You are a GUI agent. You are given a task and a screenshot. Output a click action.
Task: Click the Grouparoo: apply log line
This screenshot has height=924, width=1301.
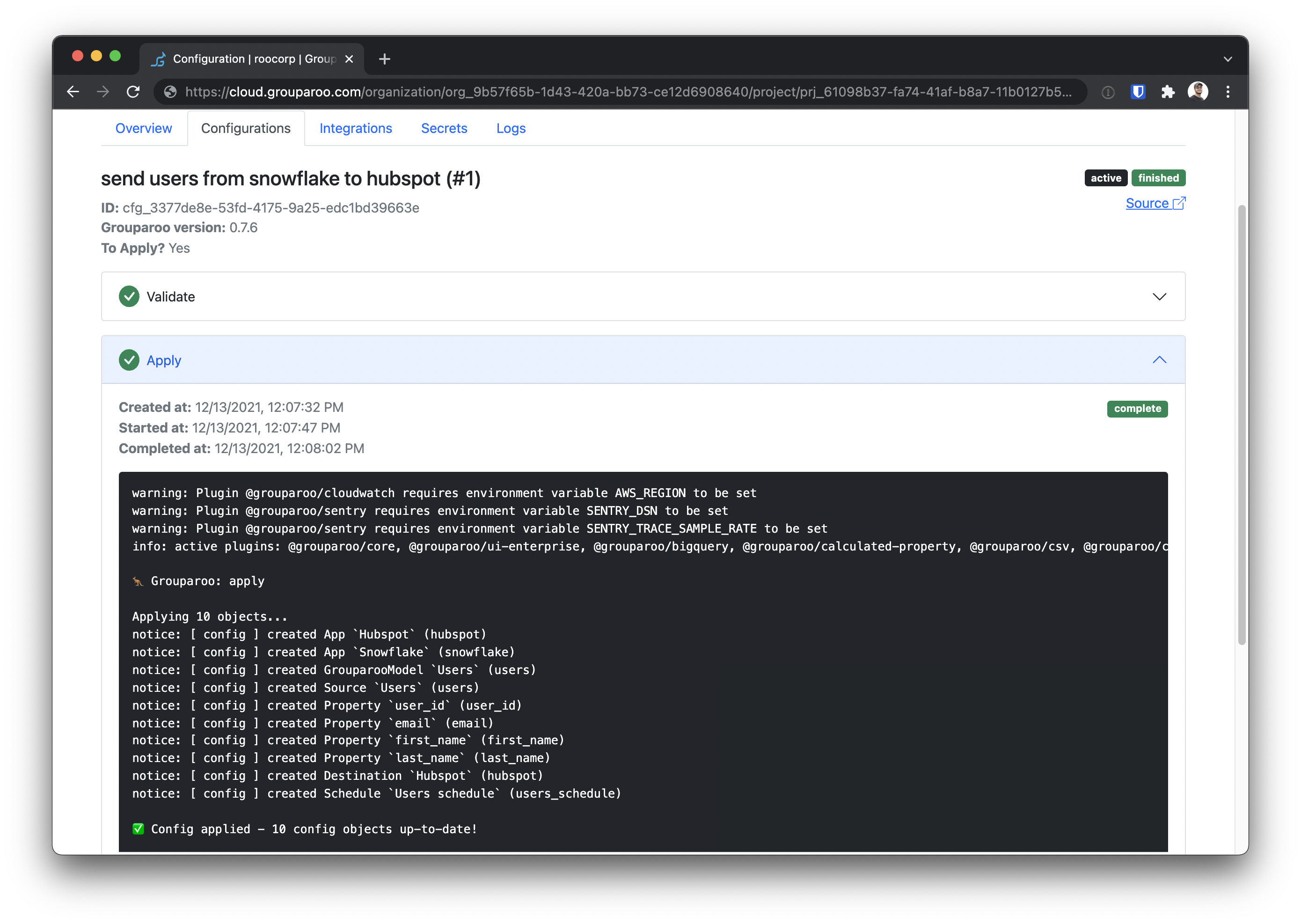[x=198, y=581]
